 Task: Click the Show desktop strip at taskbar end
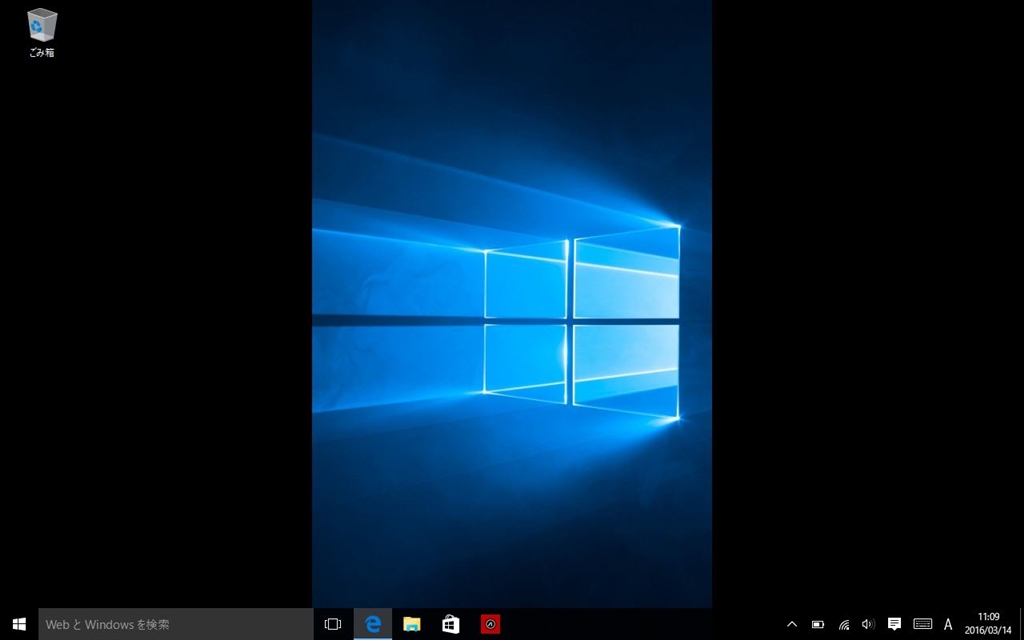(x=1021, y=624)
